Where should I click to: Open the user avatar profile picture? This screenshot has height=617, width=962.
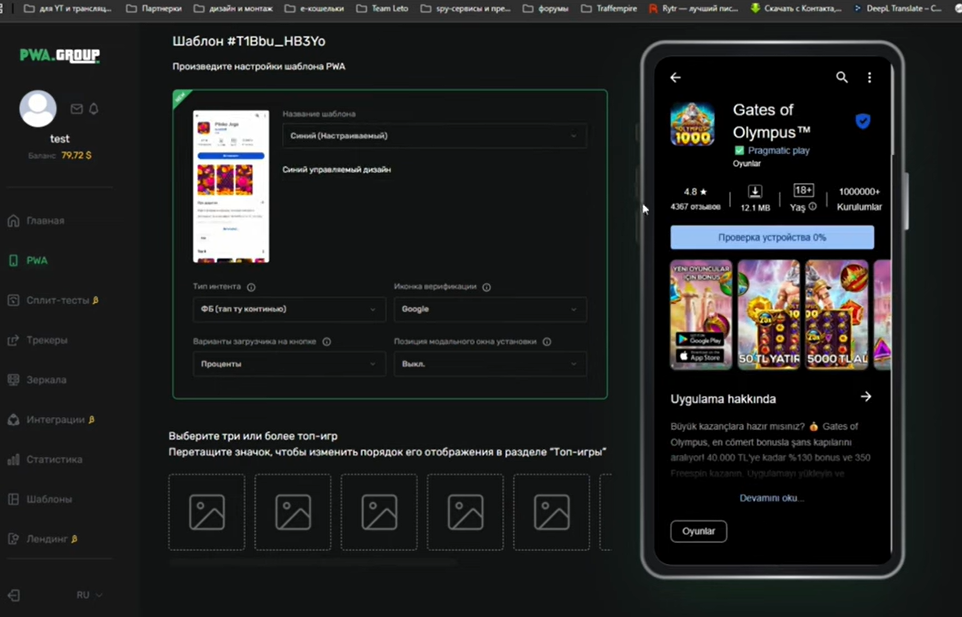tap(38, 109)
